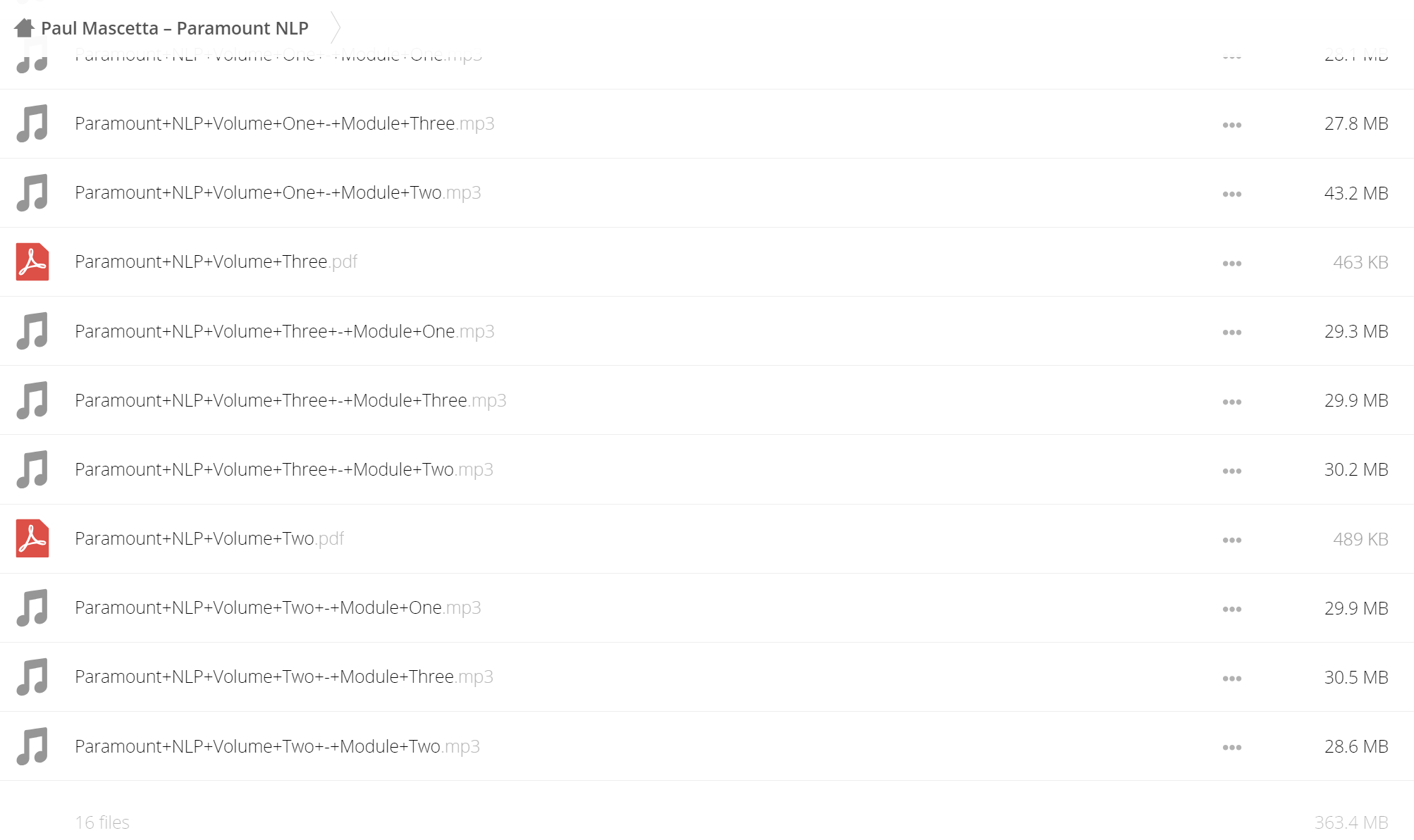Click the music icon for Volume One Module Two
This screenshot has width=1414, height=840.
click(32, 192)
